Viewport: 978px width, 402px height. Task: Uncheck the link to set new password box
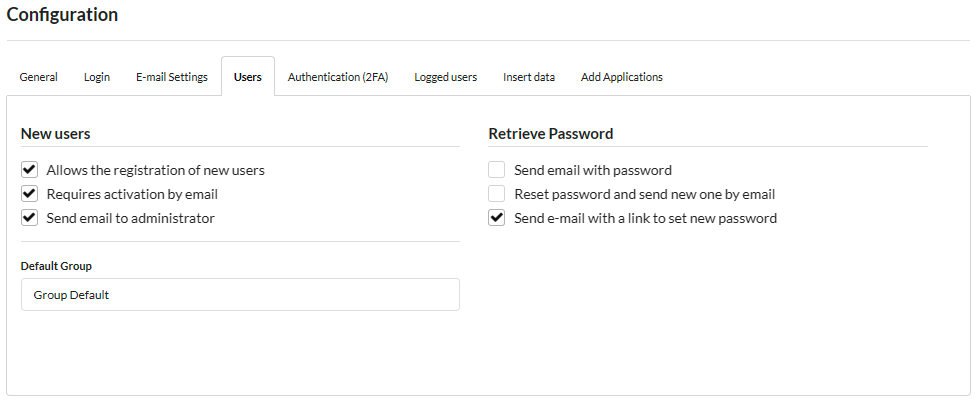497,218
